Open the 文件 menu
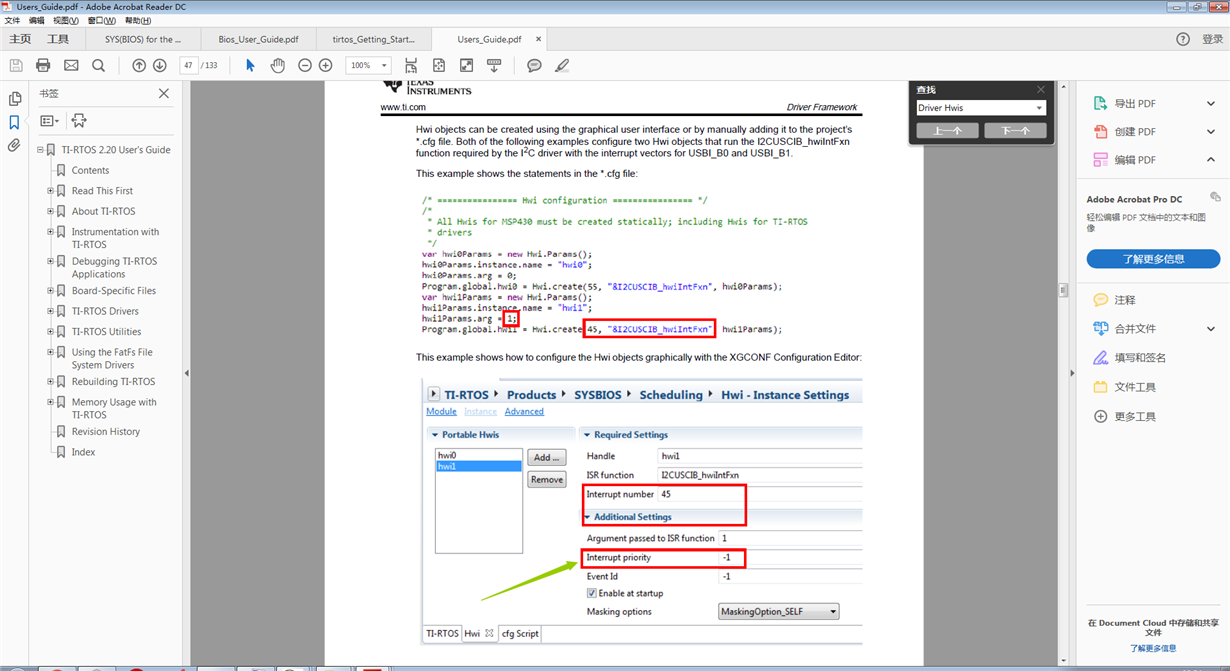Image resolution: width=1230 pixels, height=671 pixels. pos(12,20)
